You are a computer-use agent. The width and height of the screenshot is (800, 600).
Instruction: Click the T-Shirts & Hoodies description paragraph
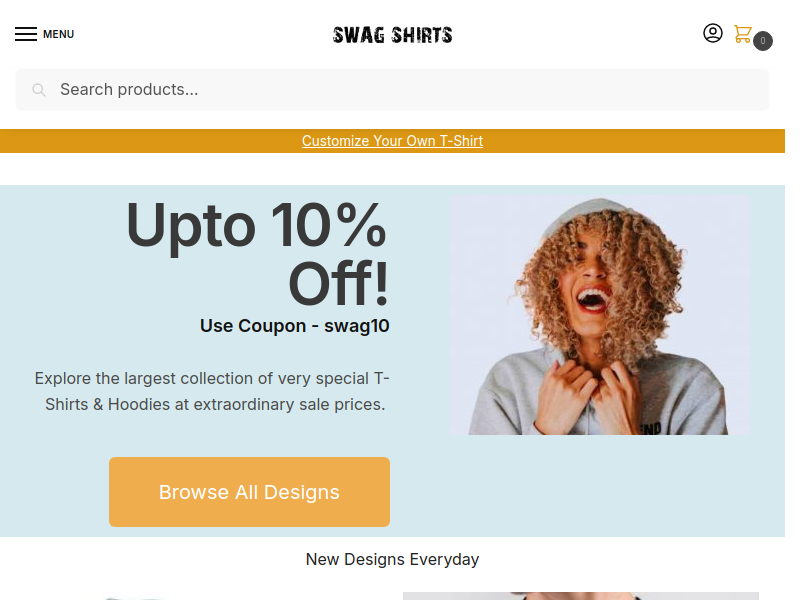(x=212, y=391)
